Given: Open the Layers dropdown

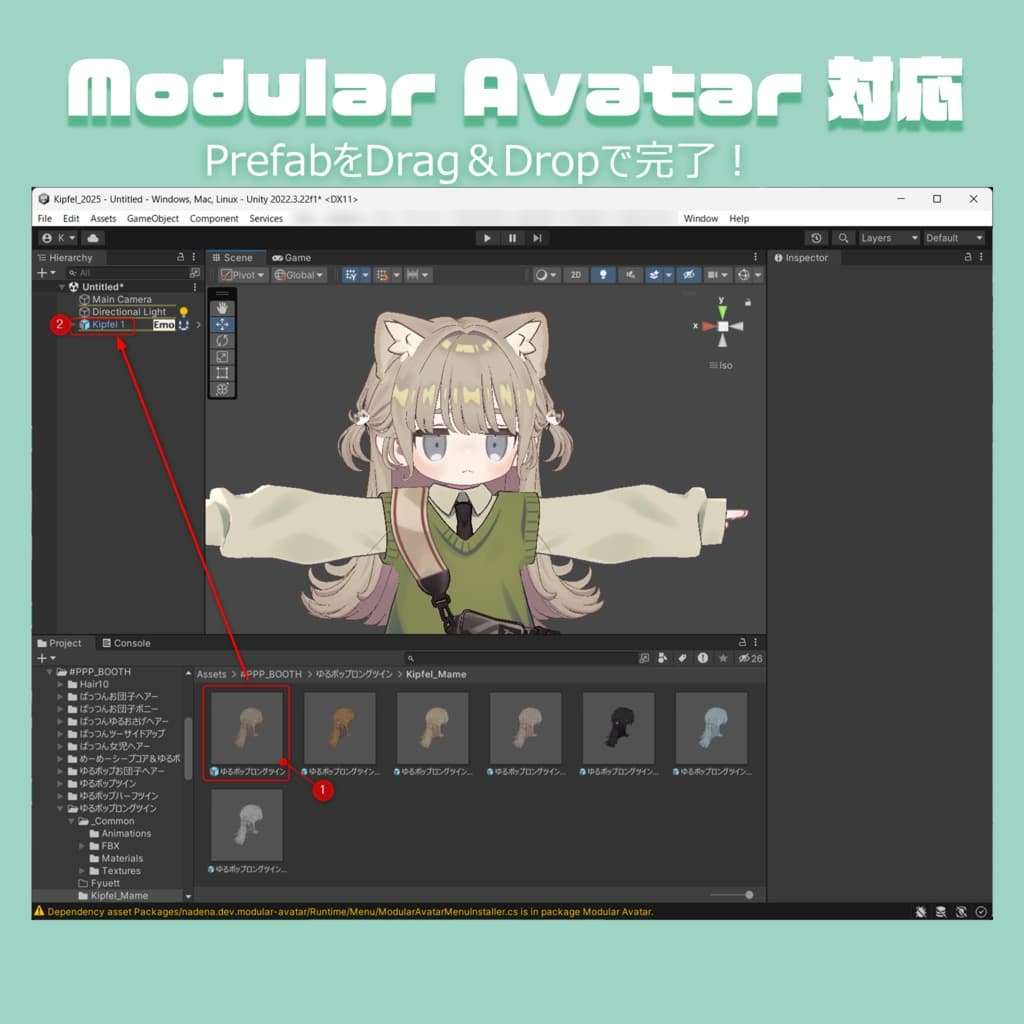Looking at the screenshot, I should point(889,238).
